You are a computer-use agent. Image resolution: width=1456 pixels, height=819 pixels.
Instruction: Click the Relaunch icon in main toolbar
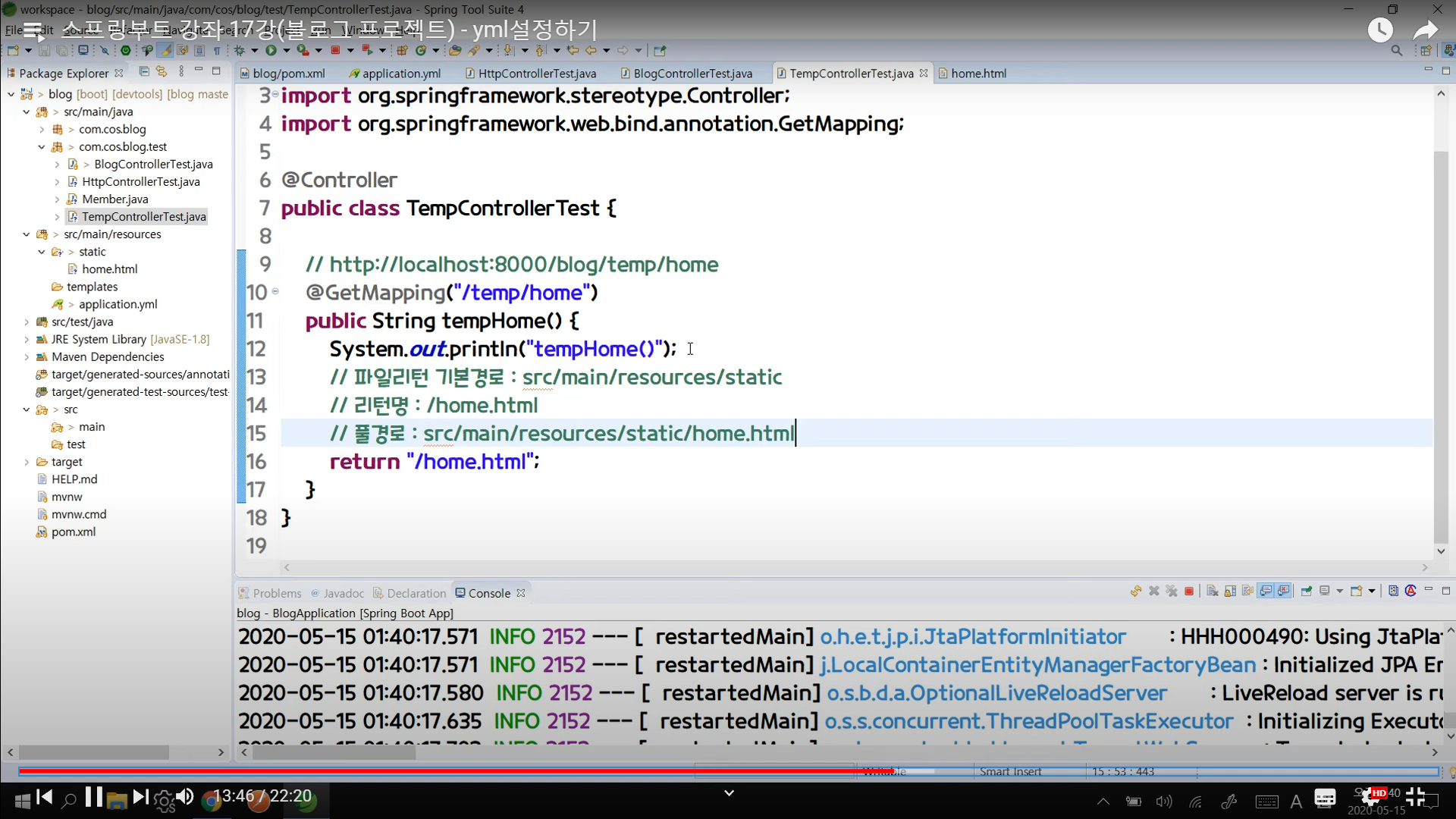tap(367, 50)
